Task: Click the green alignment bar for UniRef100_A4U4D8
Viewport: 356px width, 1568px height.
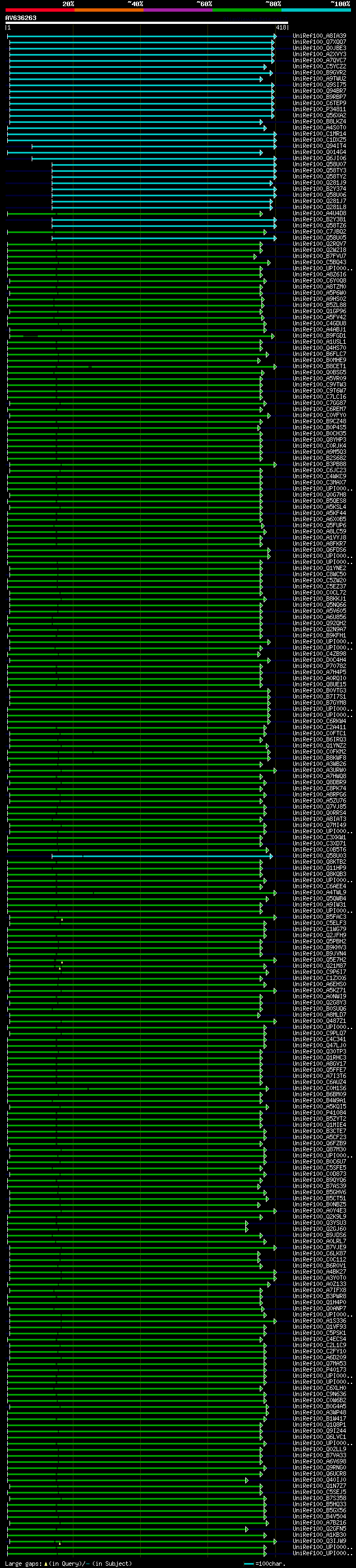Action: (x=135, y=214)
